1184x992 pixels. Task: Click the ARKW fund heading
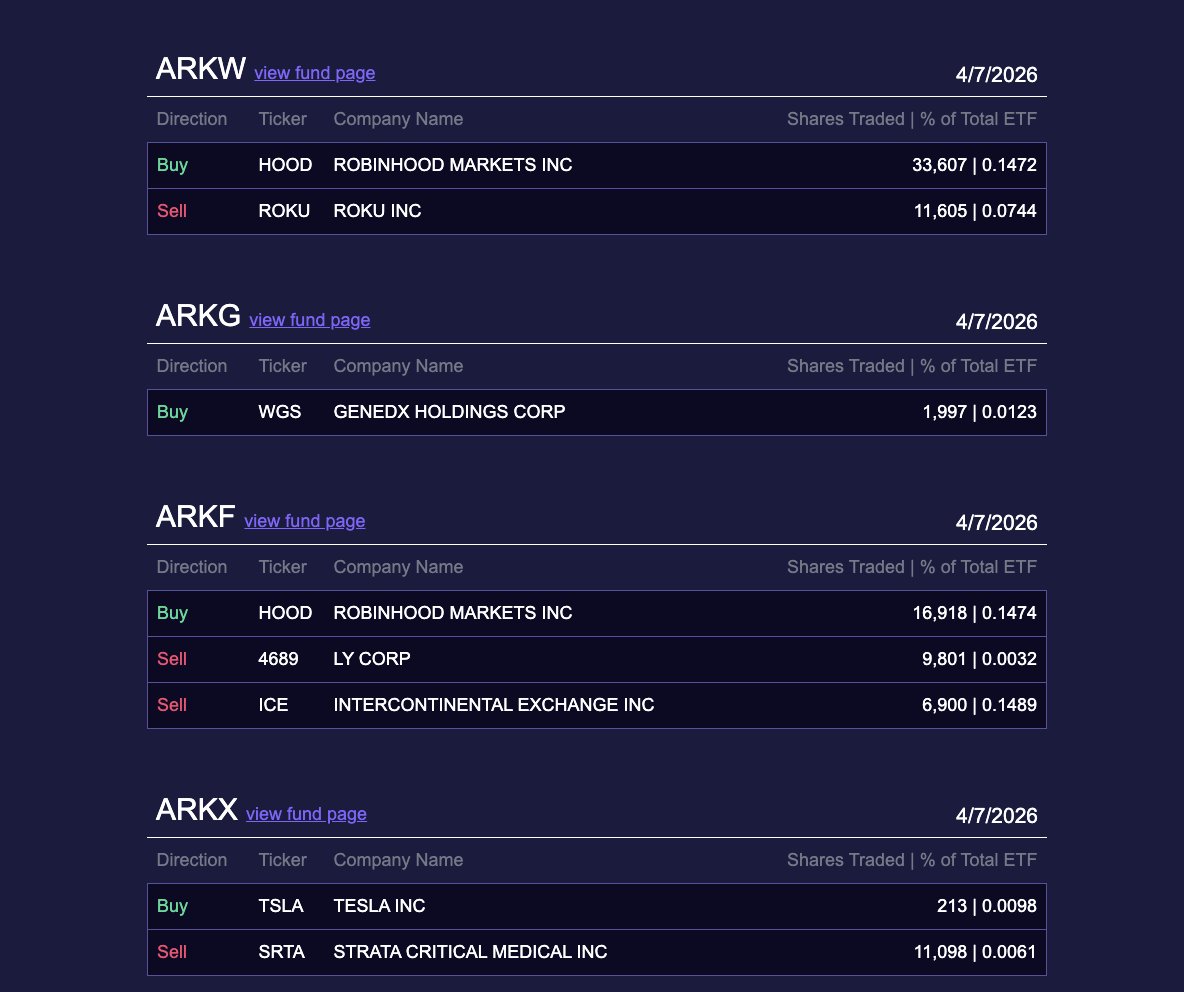pos(200,69)
